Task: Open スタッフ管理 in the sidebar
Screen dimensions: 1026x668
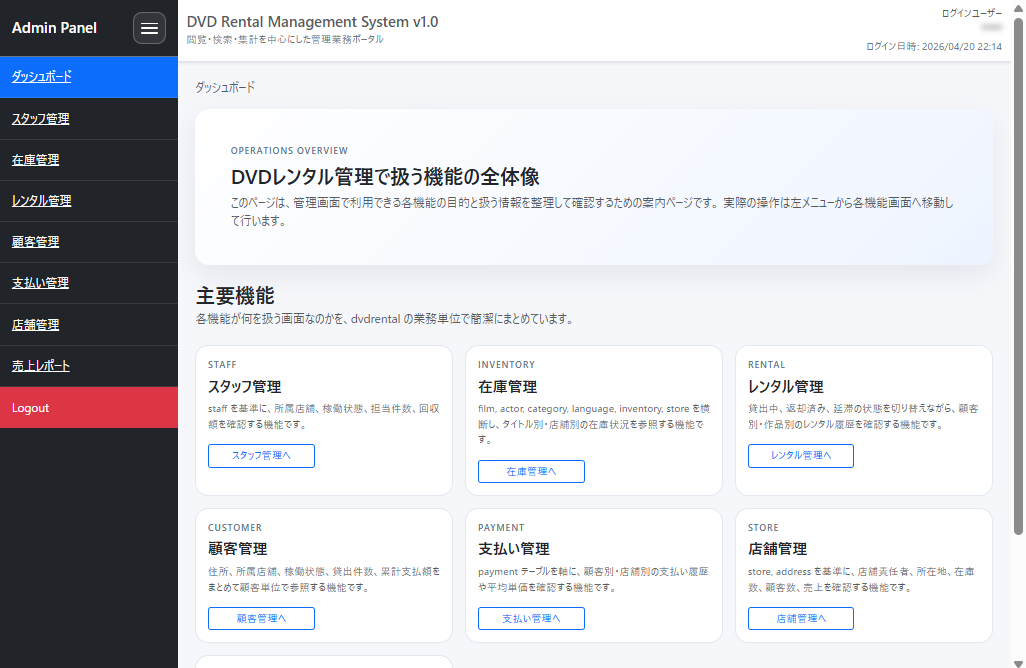Action: pyautogui.click(x=89, y=119)
